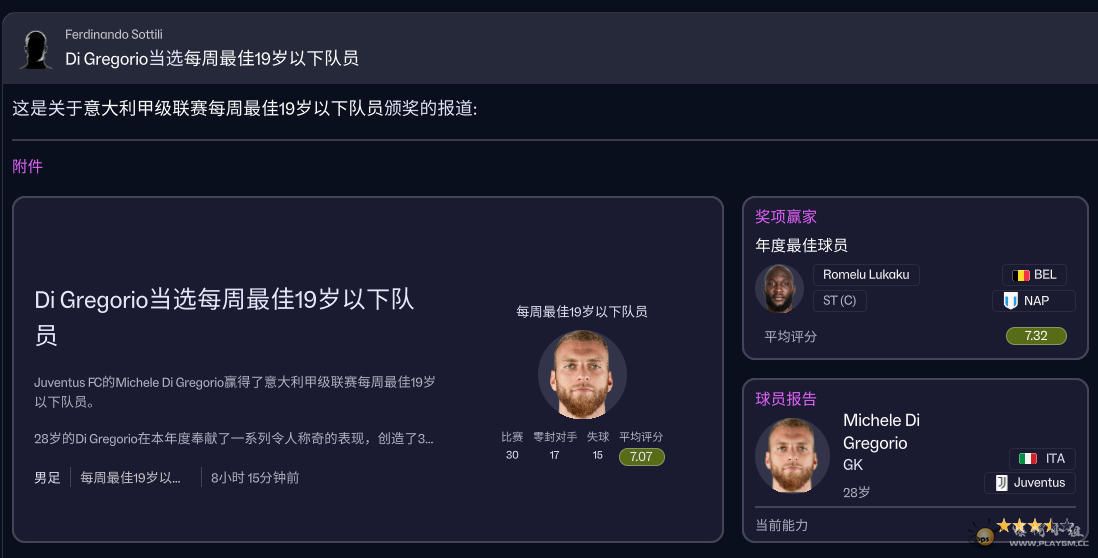
Task: Open the Juventus club crest chip
Action: pos(1029,483)
